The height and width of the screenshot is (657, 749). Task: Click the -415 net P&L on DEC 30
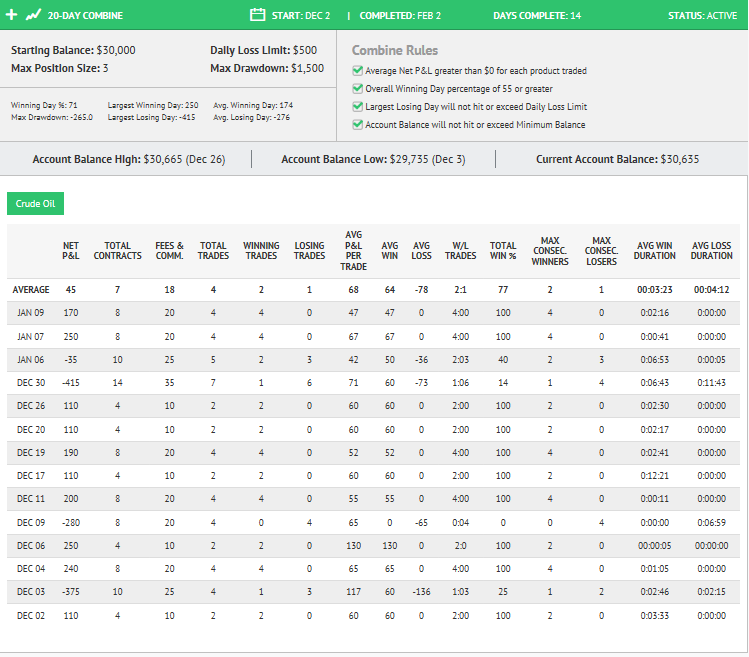71,383
